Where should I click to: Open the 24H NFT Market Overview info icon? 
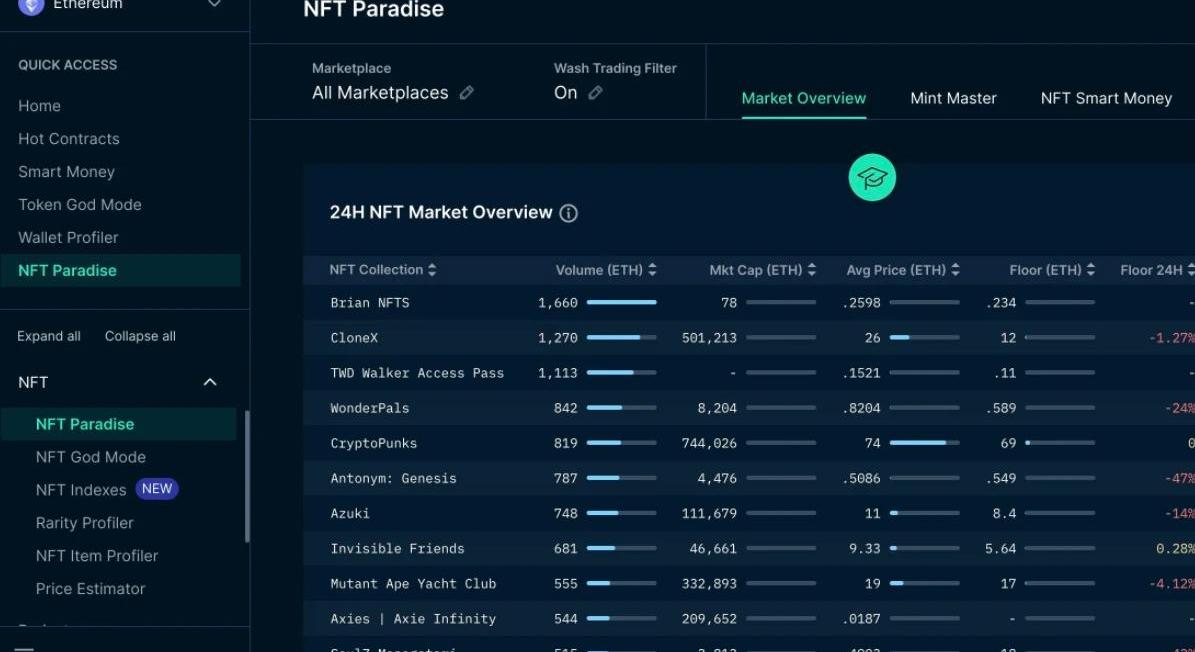[569, 213]
